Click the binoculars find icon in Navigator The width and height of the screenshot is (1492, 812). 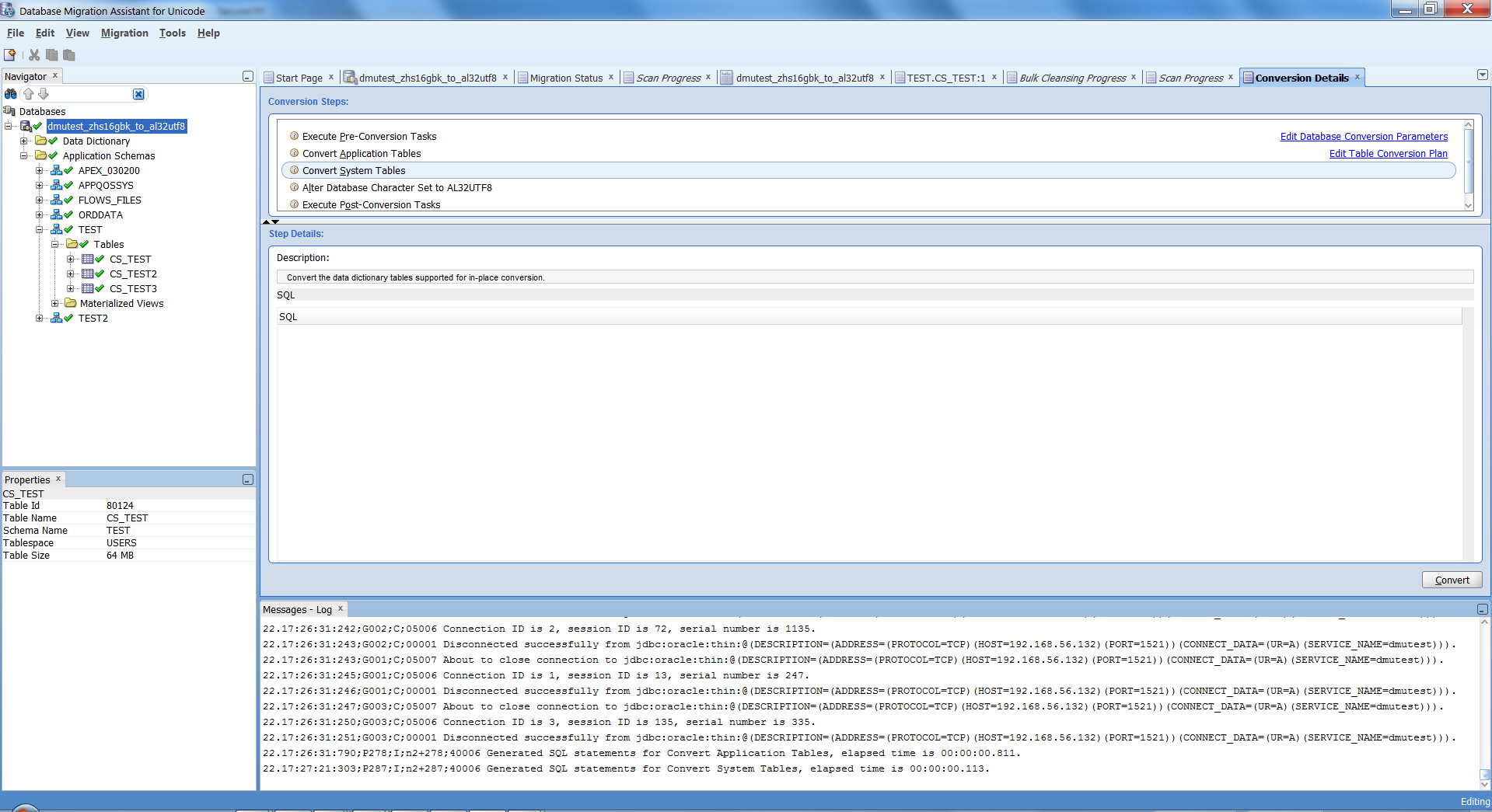[11, 94]
